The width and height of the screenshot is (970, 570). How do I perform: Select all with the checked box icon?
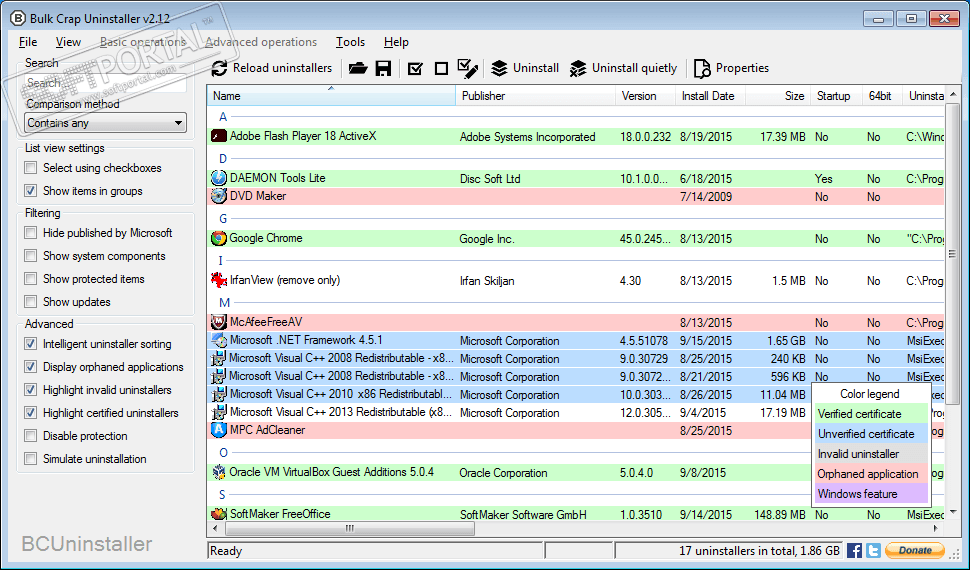click(416, 68)
